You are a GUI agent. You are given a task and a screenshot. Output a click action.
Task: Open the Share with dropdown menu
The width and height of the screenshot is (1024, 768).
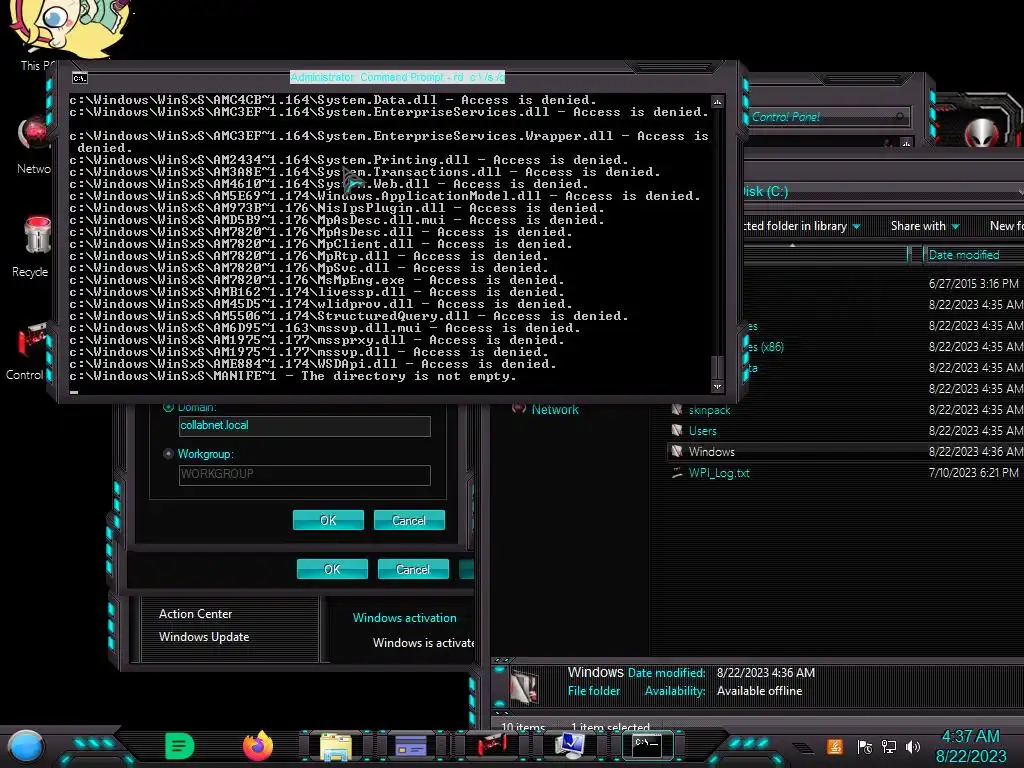click(925, 226)
